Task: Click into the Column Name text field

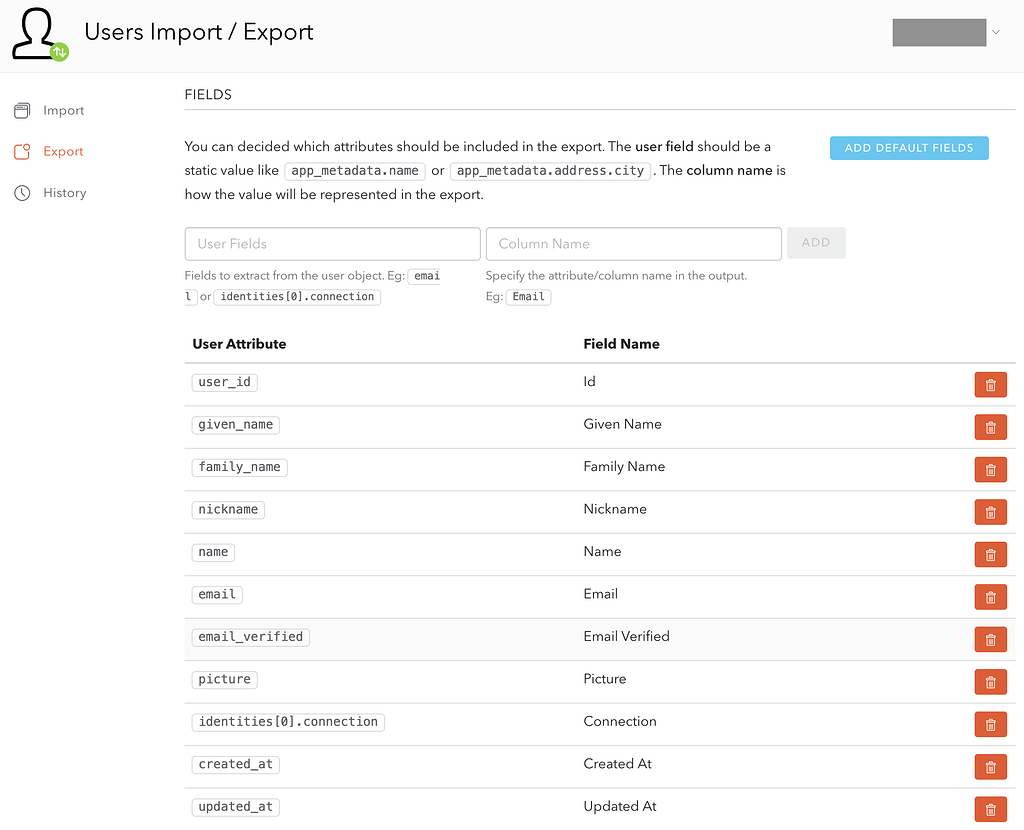Action: [633, 244]
